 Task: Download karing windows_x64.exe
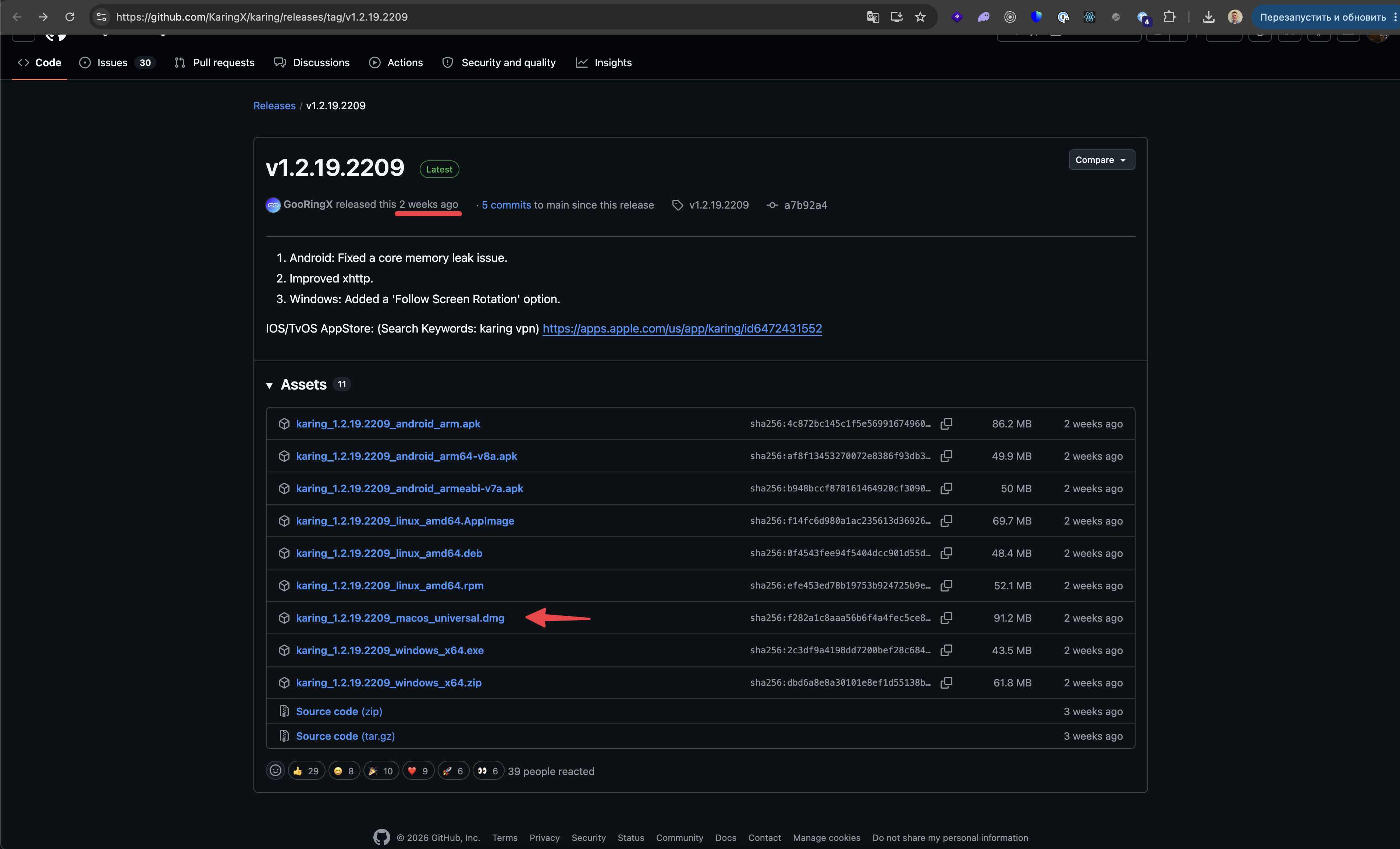coord(390,650)
